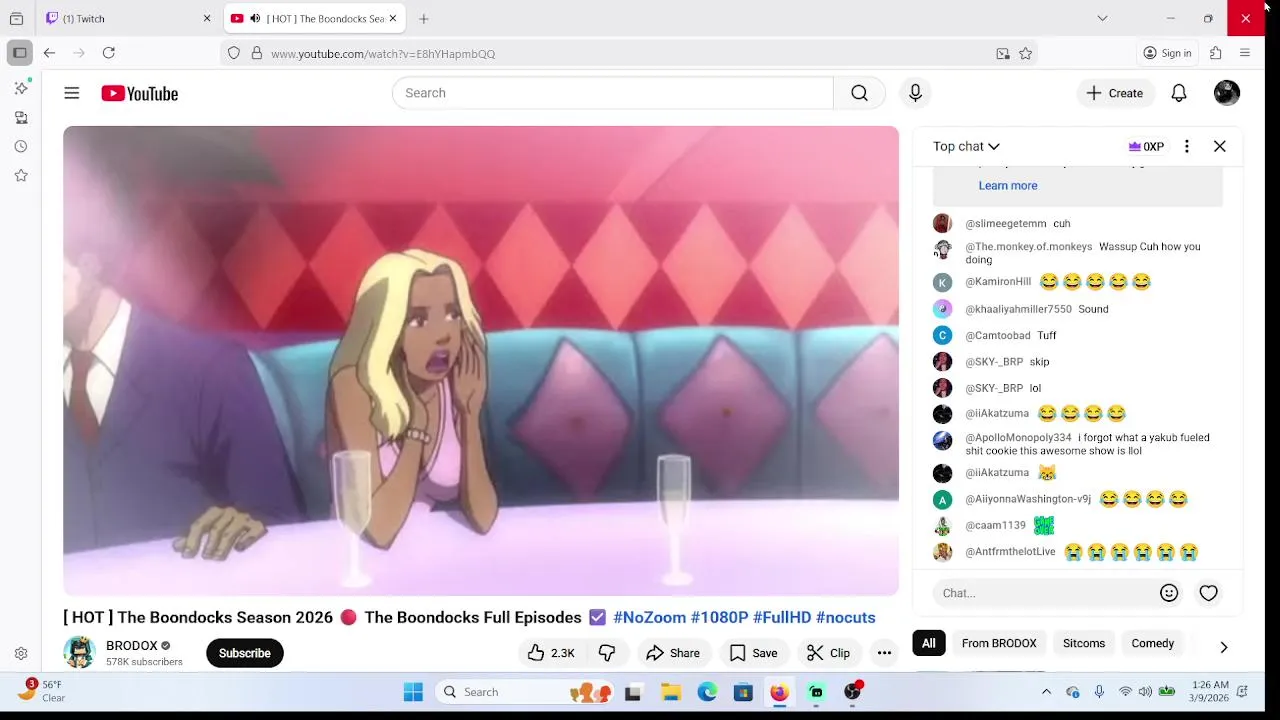
Task: Sign in to Firefox account
Action: (1167, 53)
